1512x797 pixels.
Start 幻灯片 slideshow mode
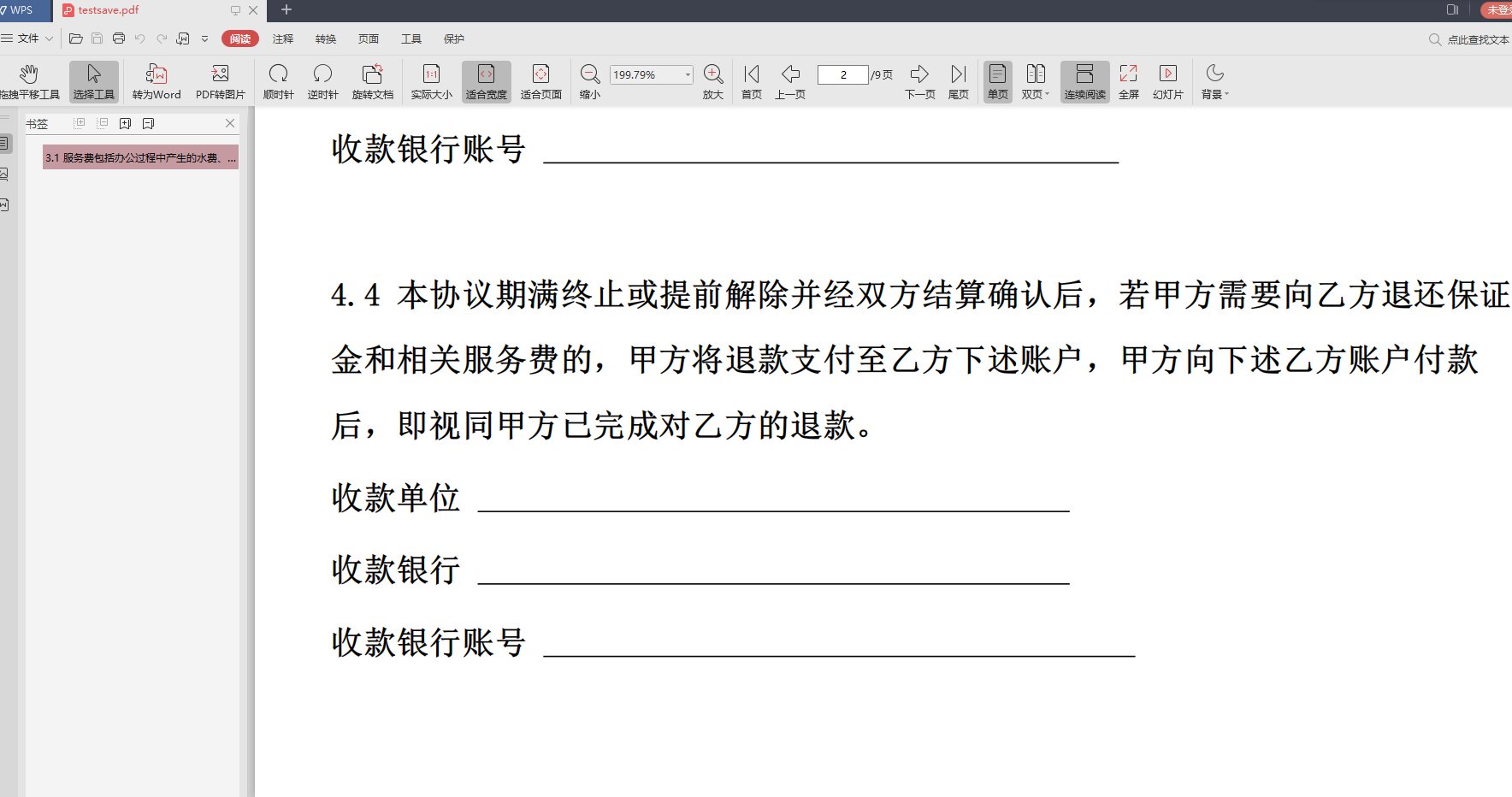click(x=1168, y=82)
